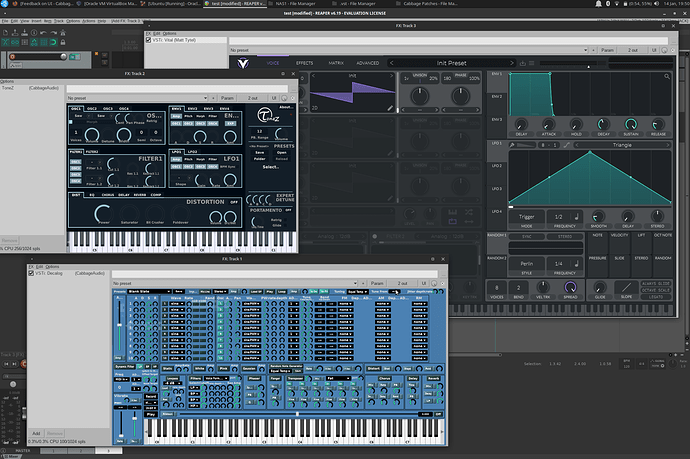Click the LFO 1 paint tool icon
690x459 pixels.
512,145
